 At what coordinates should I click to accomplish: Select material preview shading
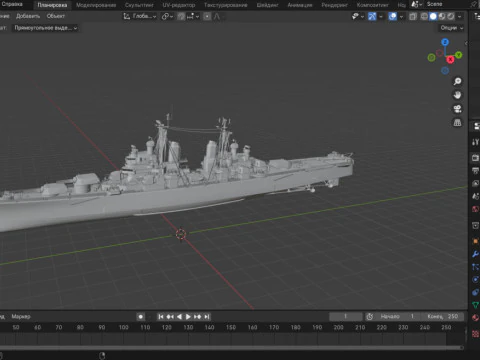point(442,16)
